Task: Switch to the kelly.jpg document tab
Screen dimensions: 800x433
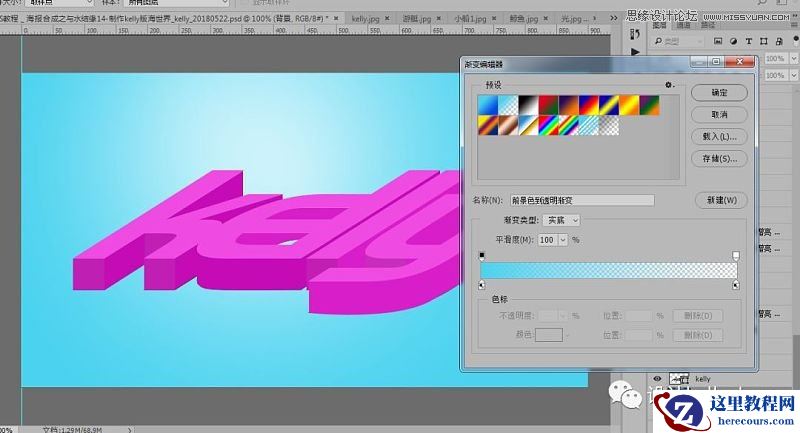Action: 365,18
